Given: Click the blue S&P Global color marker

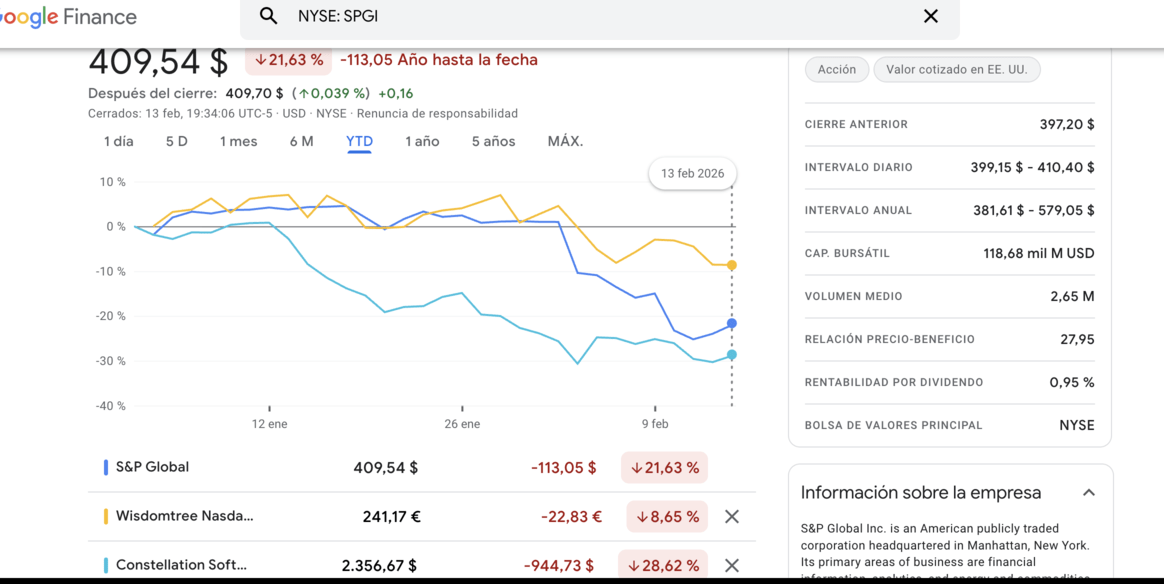Looking at the screenshot, I should 106,467.
